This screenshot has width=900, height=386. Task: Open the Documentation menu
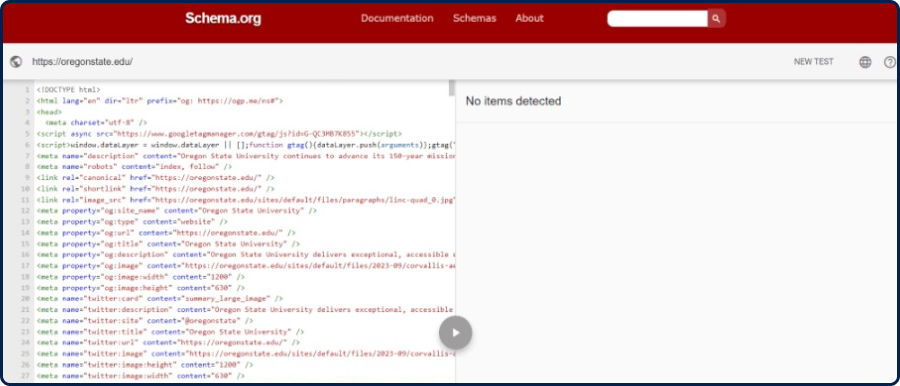coord(397,18)
